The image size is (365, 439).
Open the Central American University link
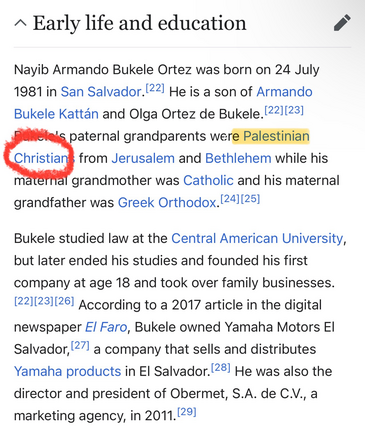pyautogui.click(x=257, y=238)
